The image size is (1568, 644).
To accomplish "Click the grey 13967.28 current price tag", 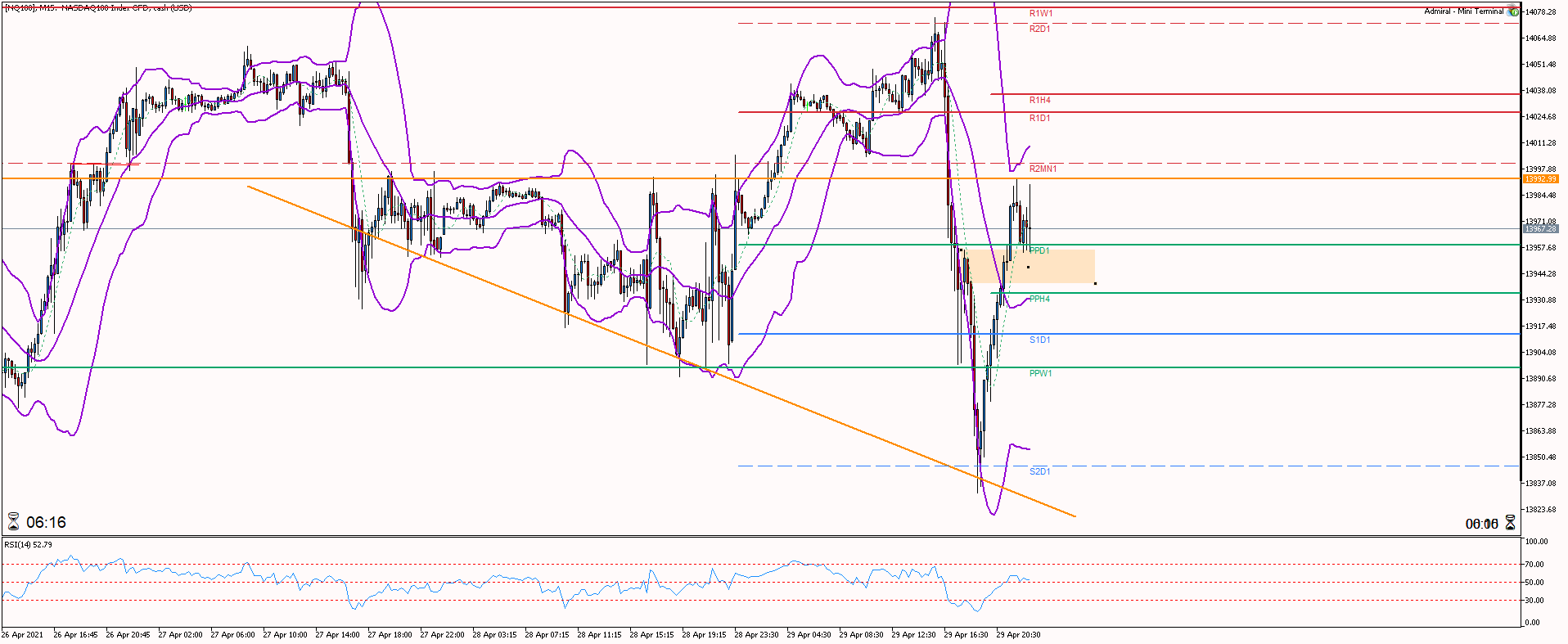I will coord(1540,229).
